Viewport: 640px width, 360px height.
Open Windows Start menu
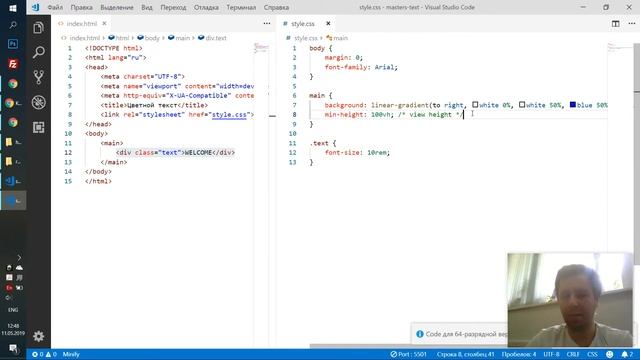tap(13, 8)
